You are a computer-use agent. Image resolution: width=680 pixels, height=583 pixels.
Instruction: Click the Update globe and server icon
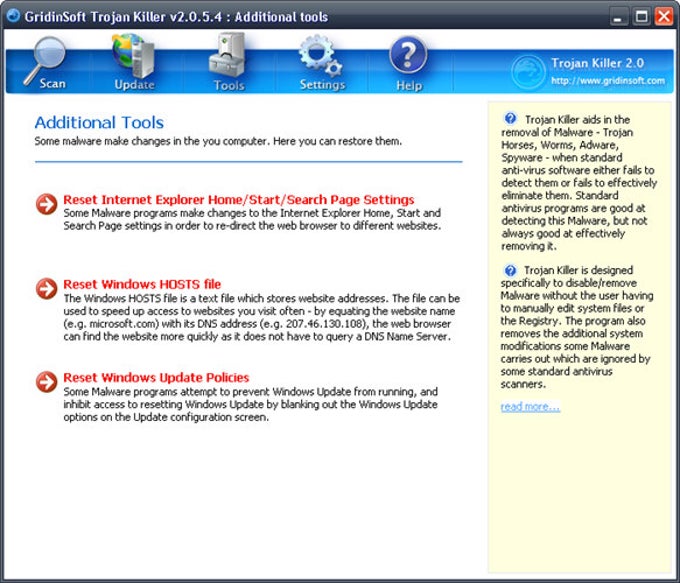[133, 56]
